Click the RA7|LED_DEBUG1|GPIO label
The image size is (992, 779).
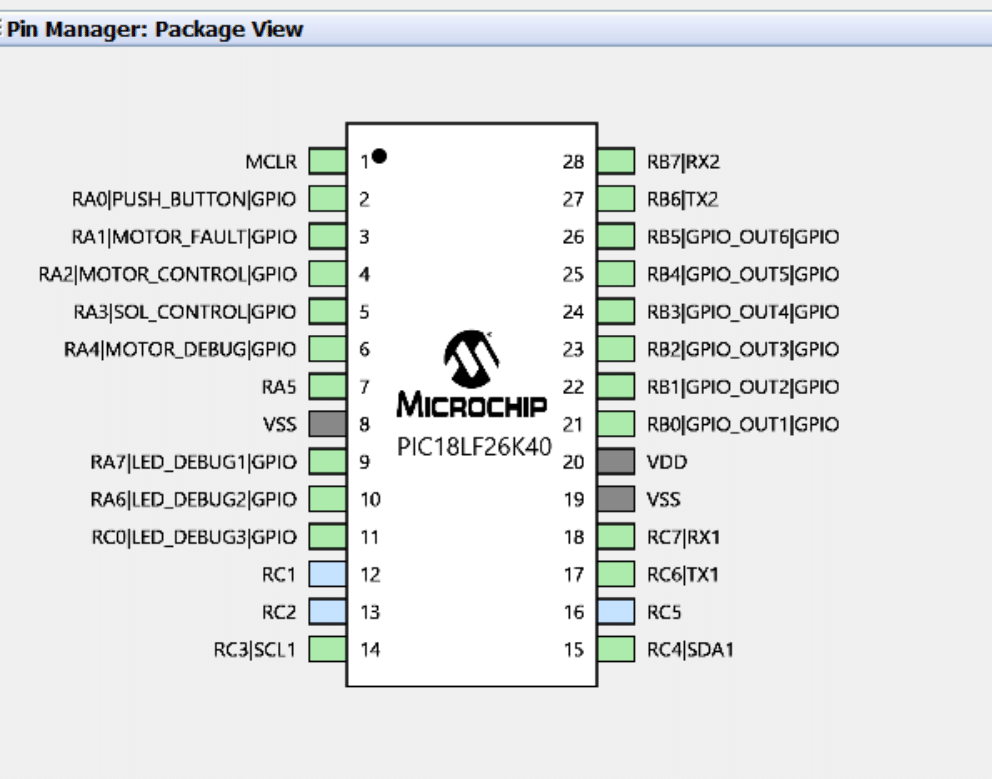pos(194,462)
